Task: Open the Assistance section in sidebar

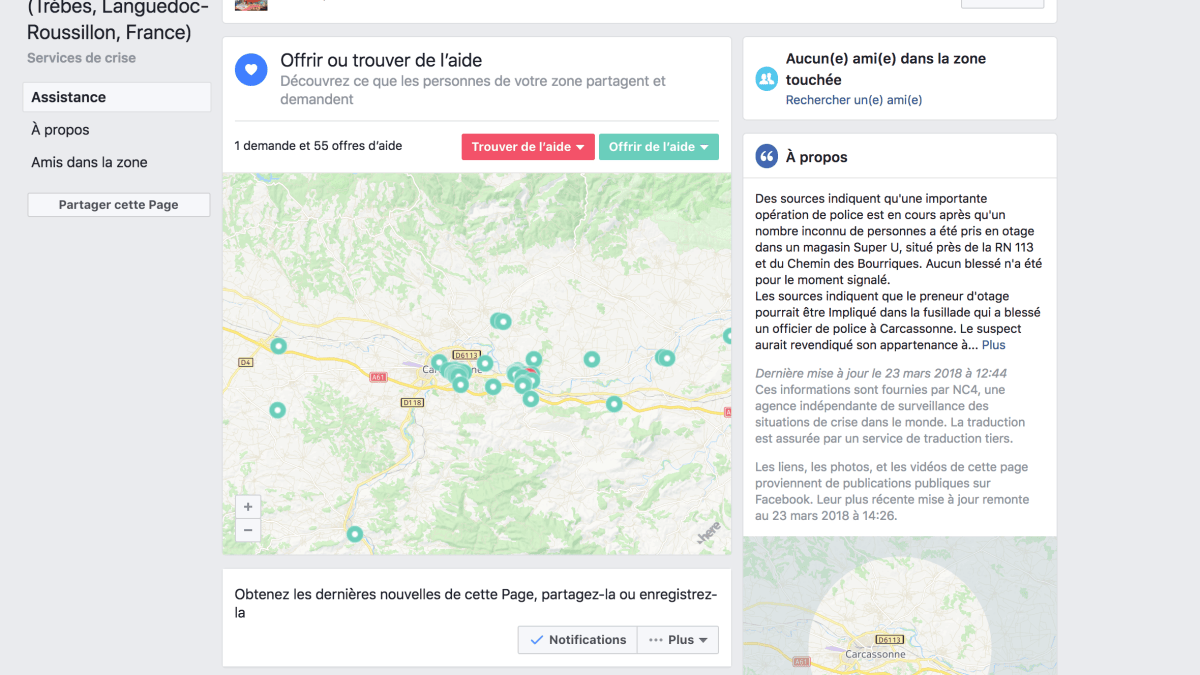Action: tap(117, 97)
